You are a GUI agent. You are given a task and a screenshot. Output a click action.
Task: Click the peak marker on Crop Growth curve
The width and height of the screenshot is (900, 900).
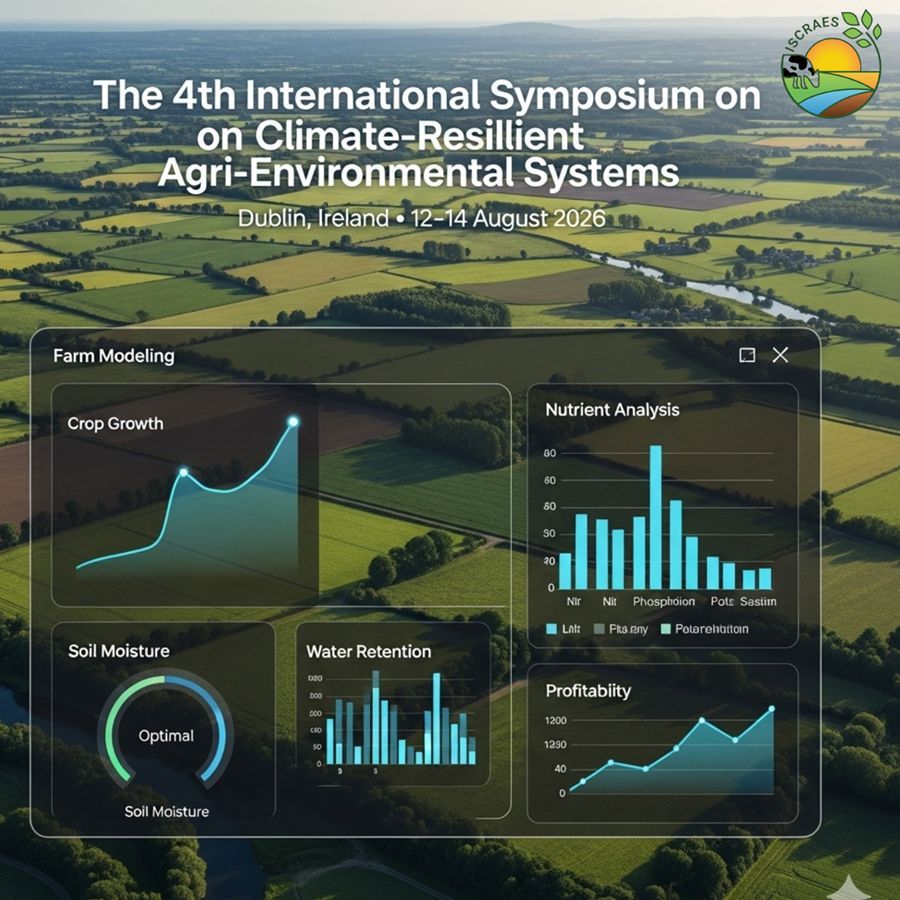click(x=291, y=423)
